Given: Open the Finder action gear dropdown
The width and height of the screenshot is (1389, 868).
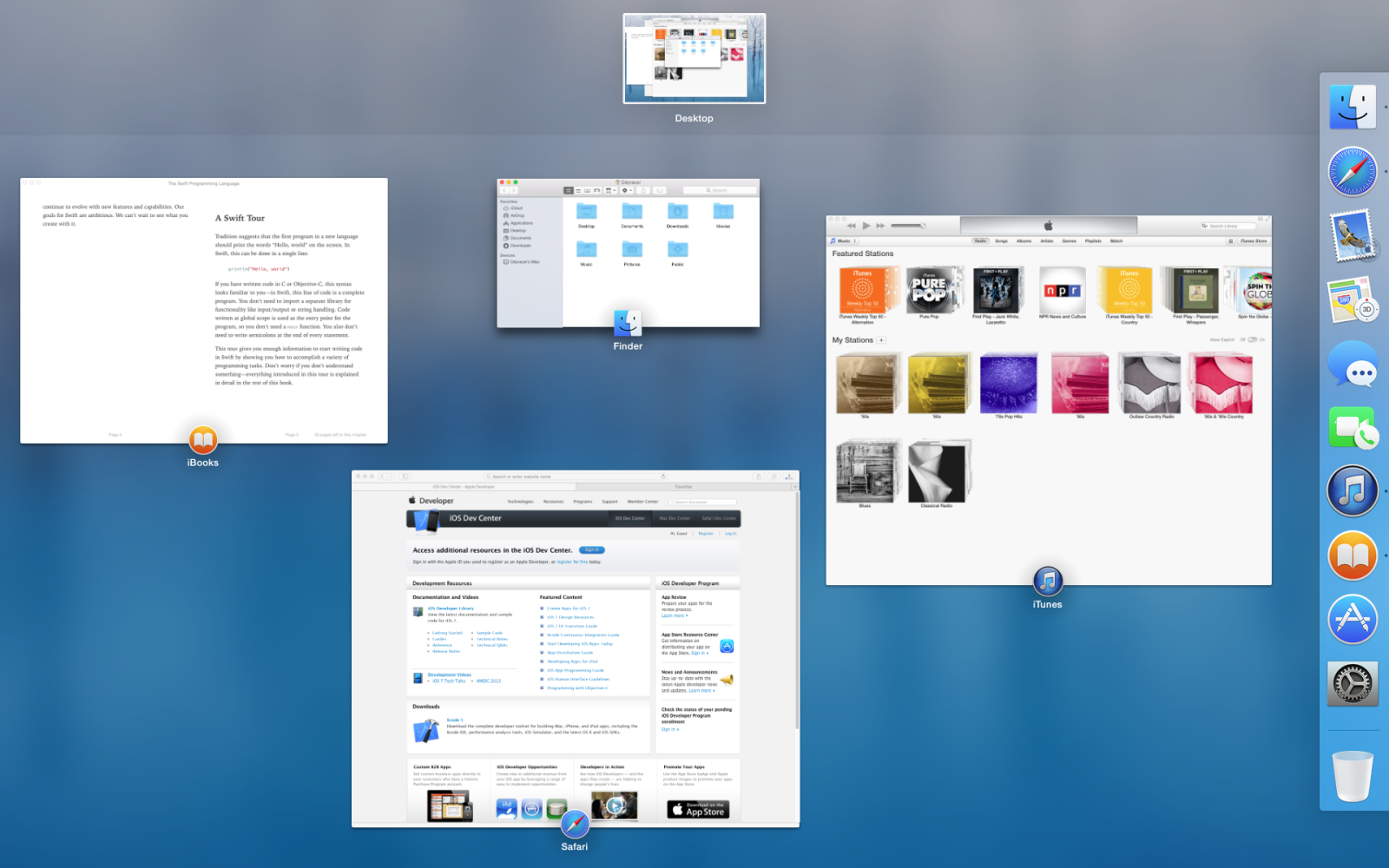Looking at the screenshot, I should click(626, 190).
